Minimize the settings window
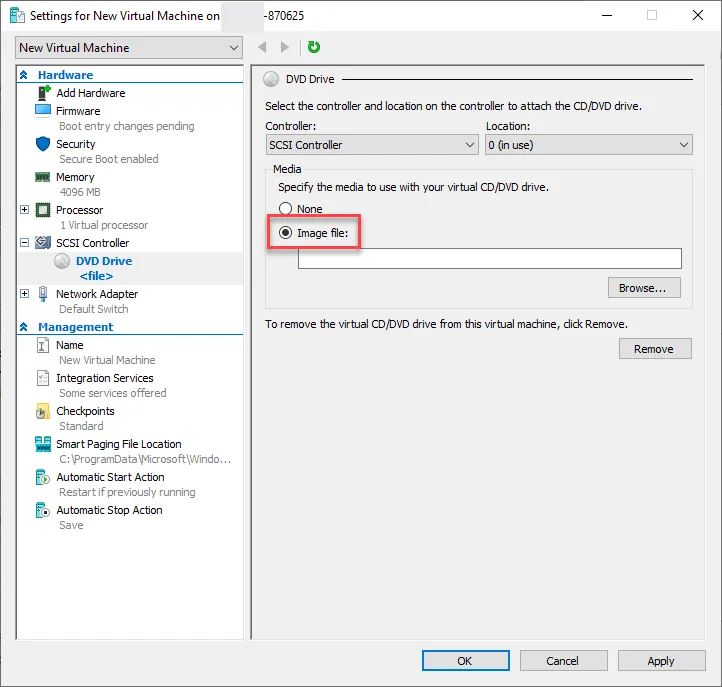Image resolution: width=722 pixels, height=687 pixels. coord(607,15)
